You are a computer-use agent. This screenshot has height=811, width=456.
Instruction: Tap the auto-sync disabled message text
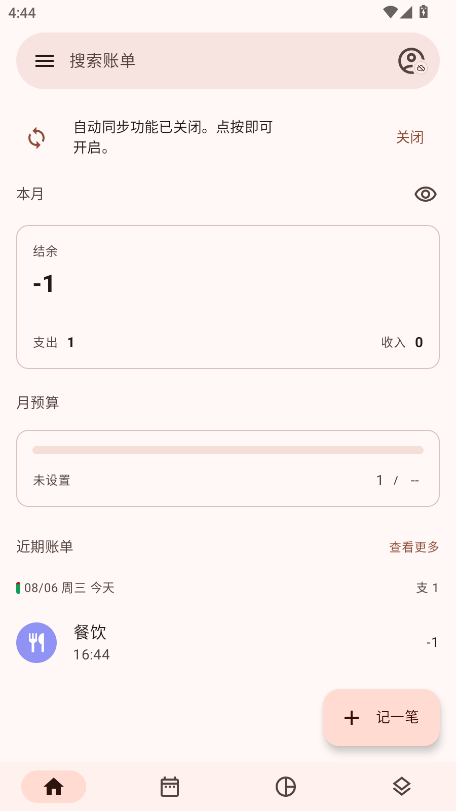click(173, 137)
